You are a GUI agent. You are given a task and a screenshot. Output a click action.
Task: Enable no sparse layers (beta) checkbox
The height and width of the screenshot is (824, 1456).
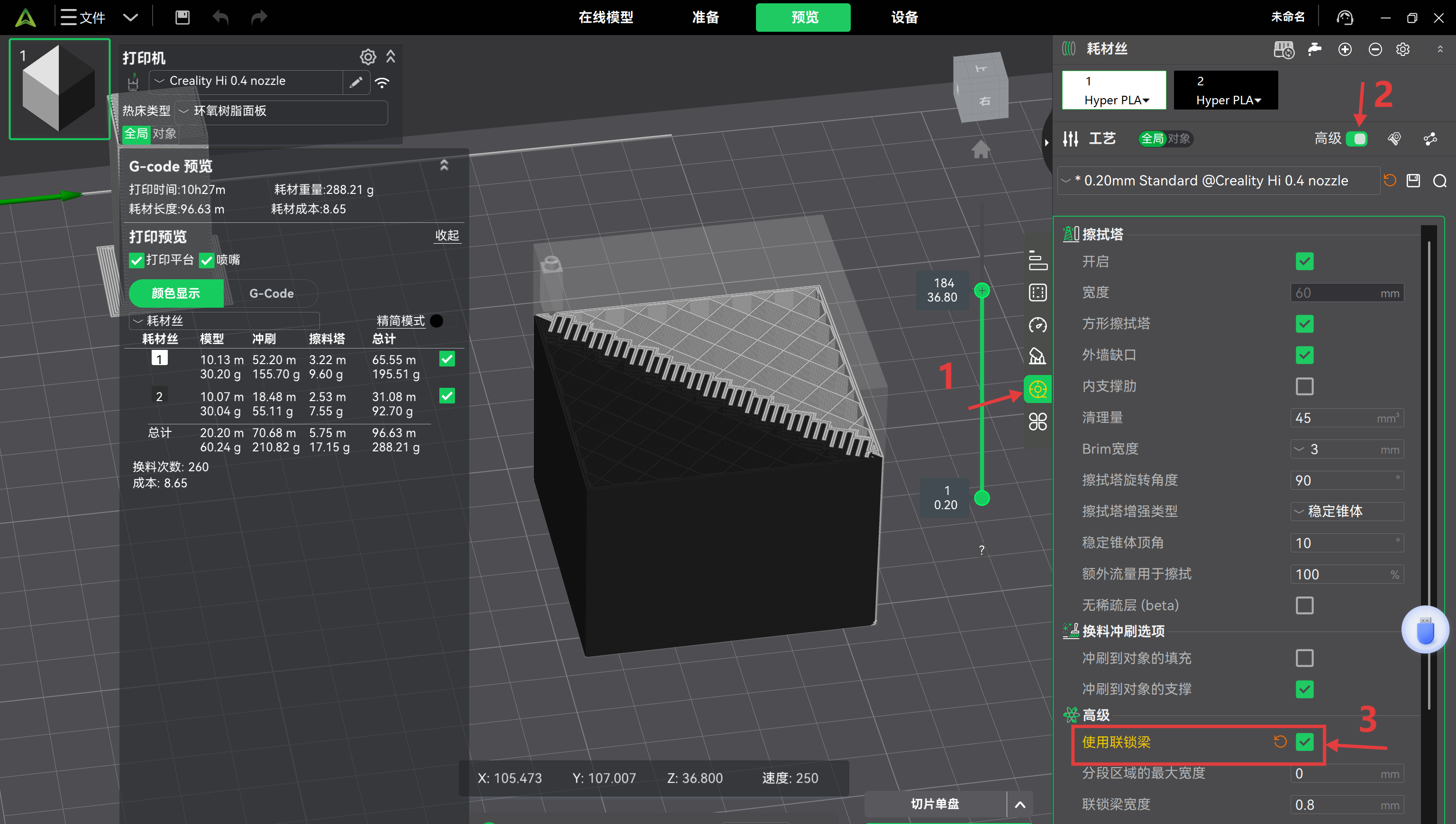click(x=1304, y=605)
